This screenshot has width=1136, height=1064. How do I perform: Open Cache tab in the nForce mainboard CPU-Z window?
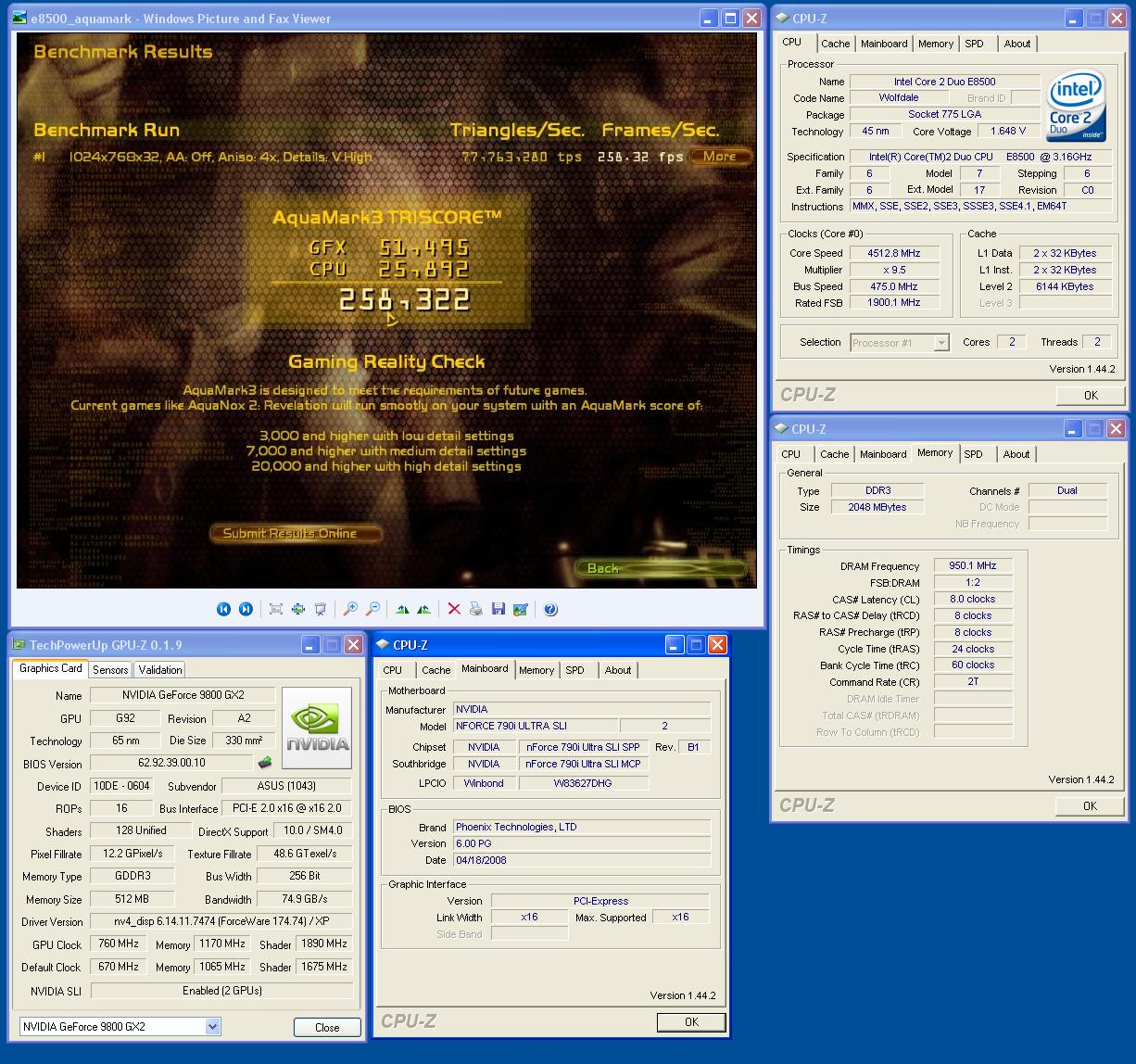pos(435,670)
